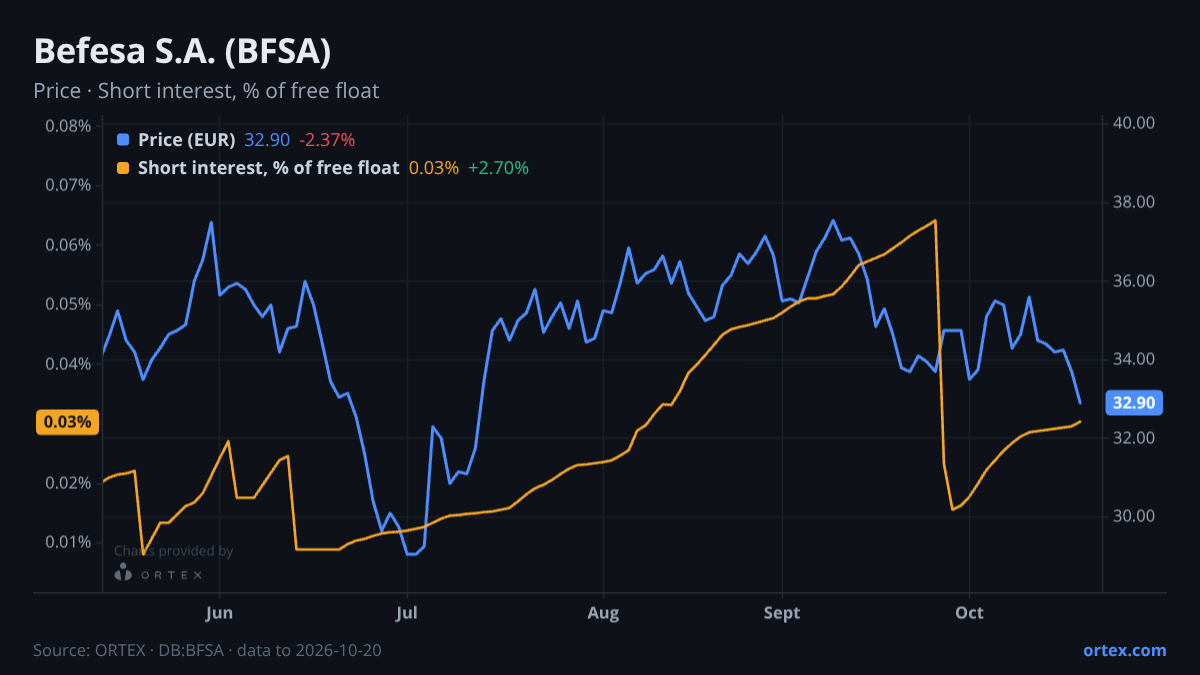This screenshot has width=1200, height=675.
Task: Click the Aug x-axis label
Action: tap(603, 612)
